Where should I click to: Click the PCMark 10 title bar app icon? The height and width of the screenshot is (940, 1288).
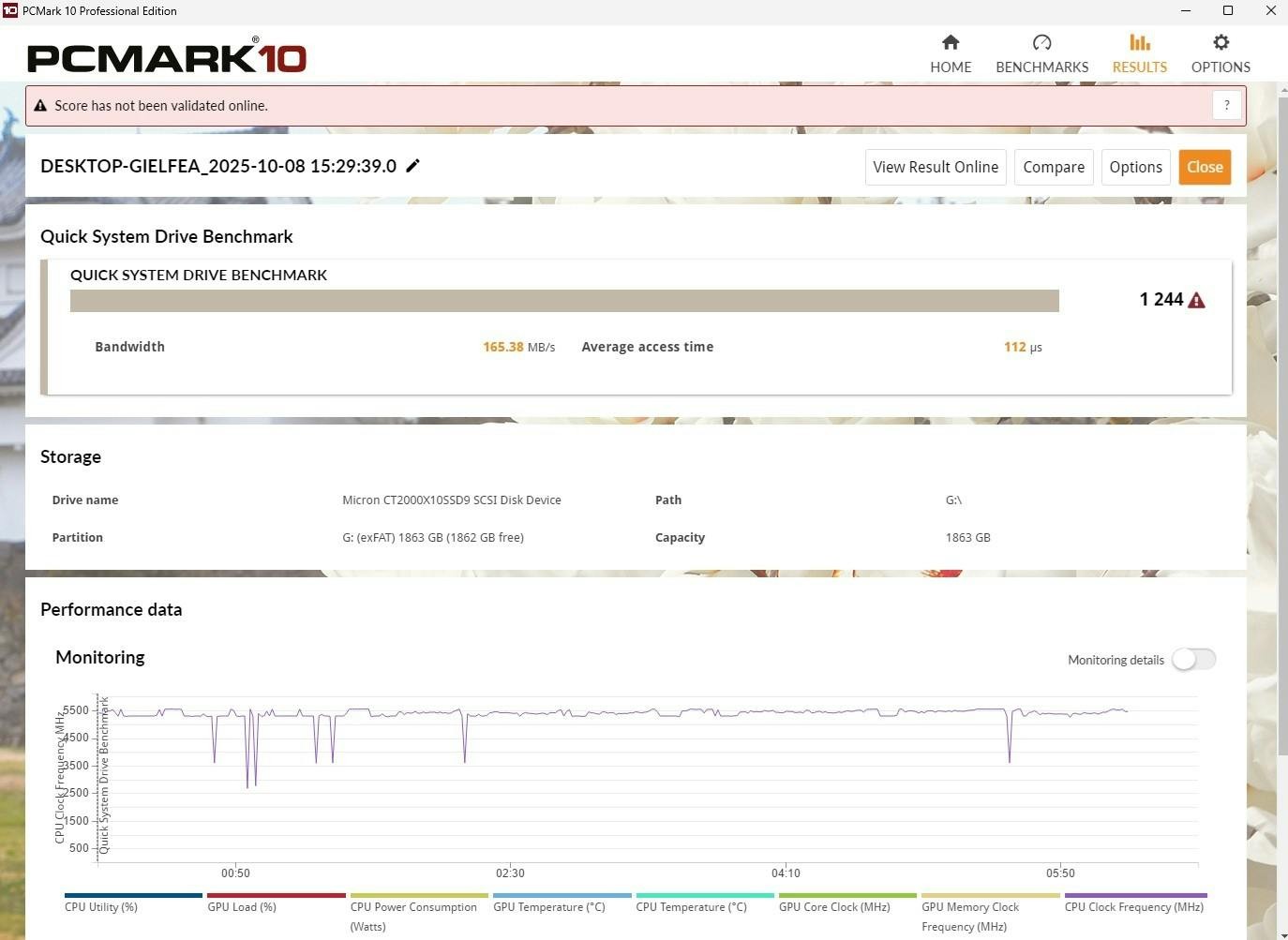(x=10, y=11)
